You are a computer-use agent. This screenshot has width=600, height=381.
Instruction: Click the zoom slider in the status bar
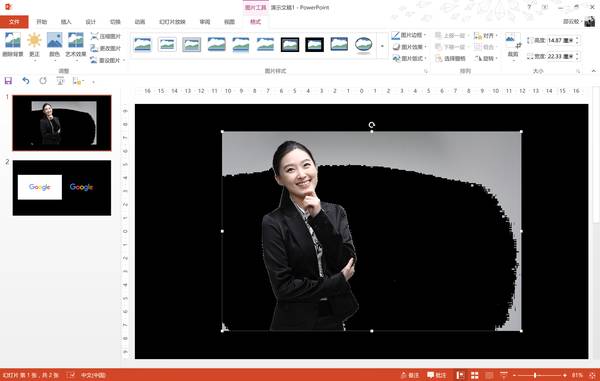(539, 375)
